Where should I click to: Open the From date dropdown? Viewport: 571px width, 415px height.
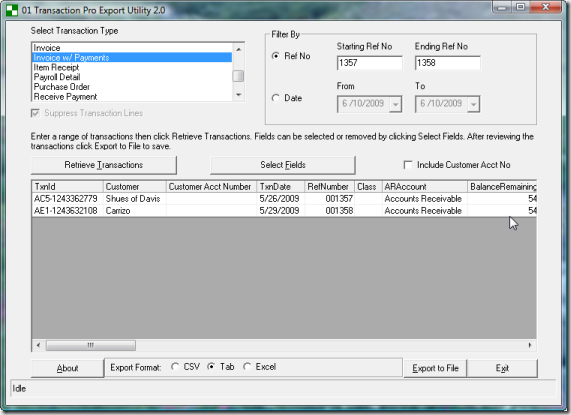coord(395,104)
